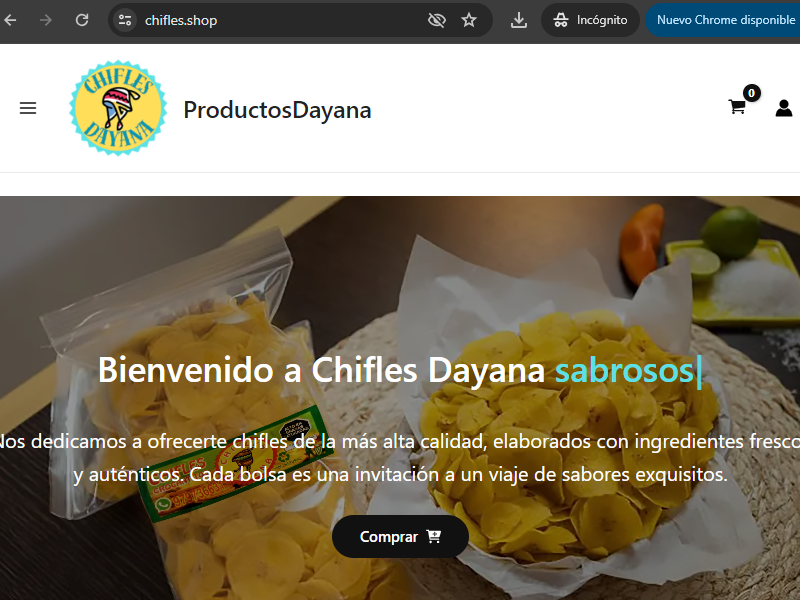Reload the chifles.shop page

[82, 20]
